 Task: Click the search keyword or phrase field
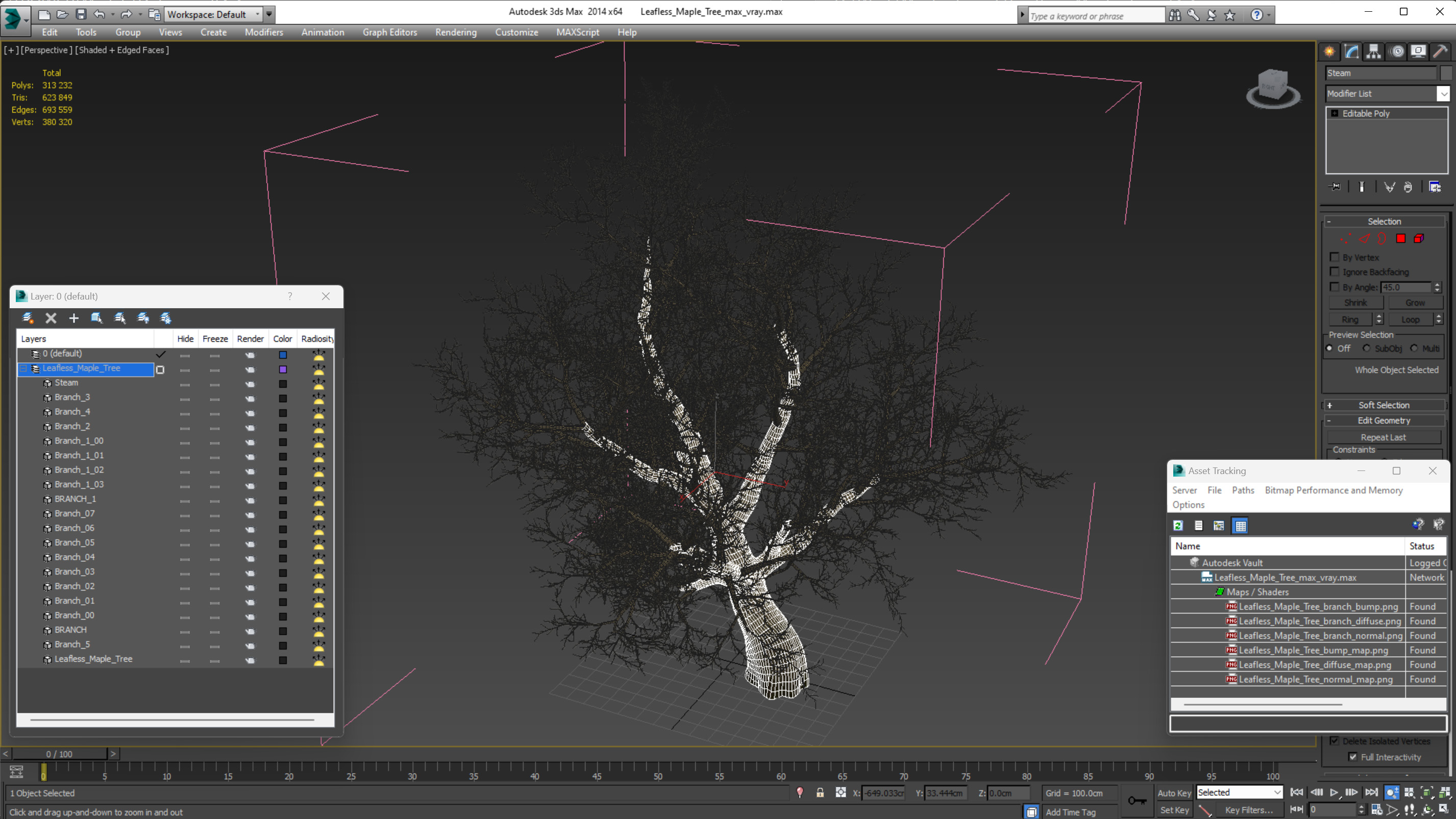click(x=1096, y=16)
